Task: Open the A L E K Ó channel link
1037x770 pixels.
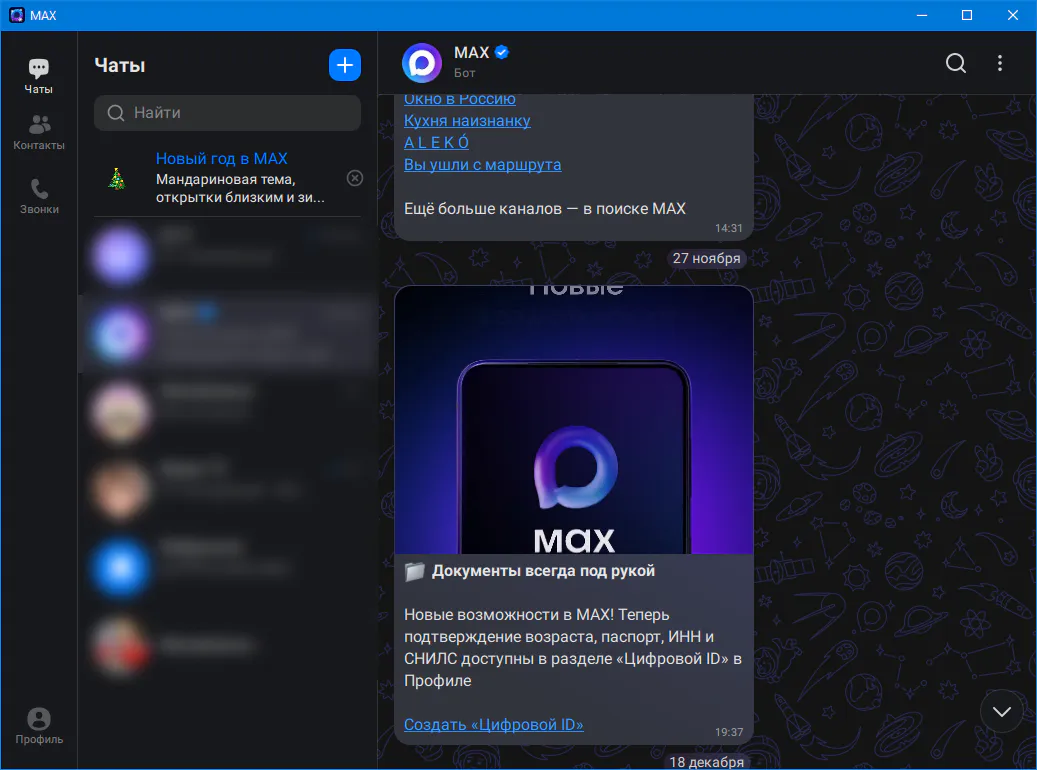Action: pos(436,142)
